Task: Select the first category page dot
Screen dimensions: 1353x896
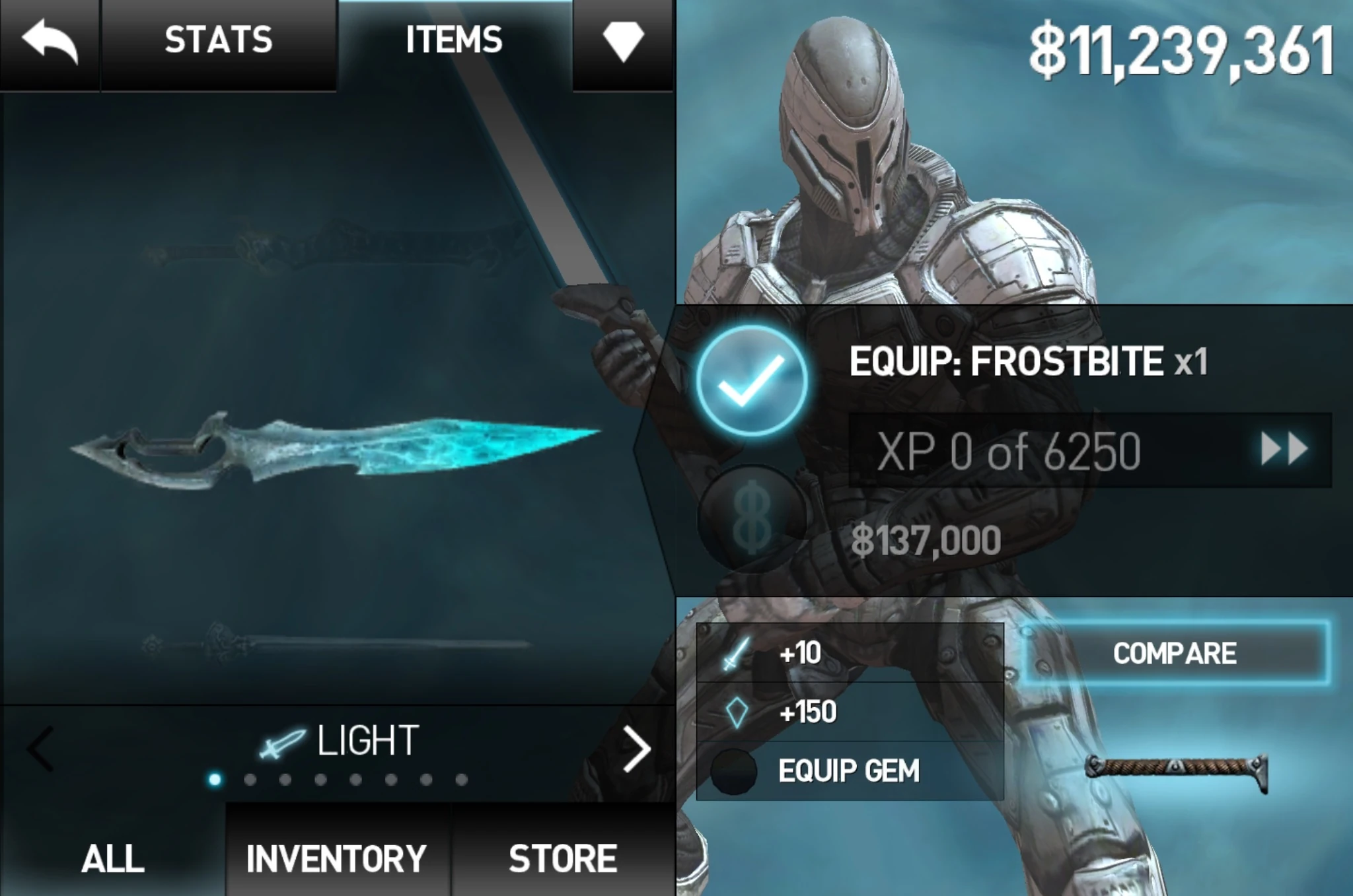Action: tap(215, 780)
